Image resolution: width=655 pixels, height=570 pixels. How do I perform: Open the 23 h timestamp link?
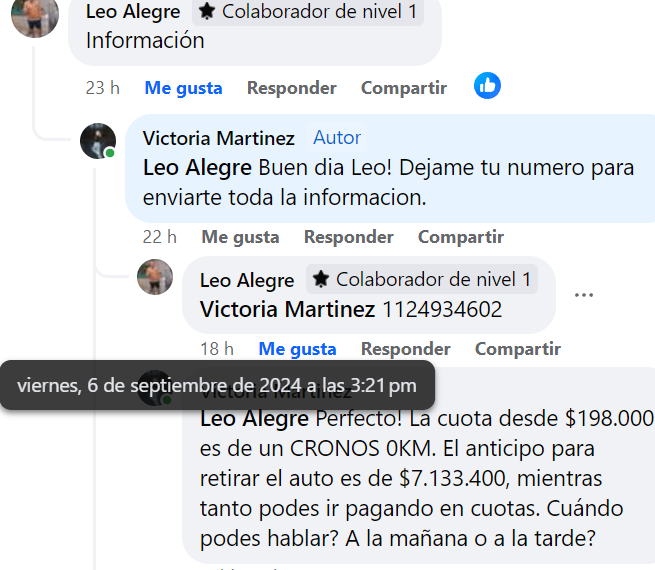pyautogui.click(x=102, y=88)
